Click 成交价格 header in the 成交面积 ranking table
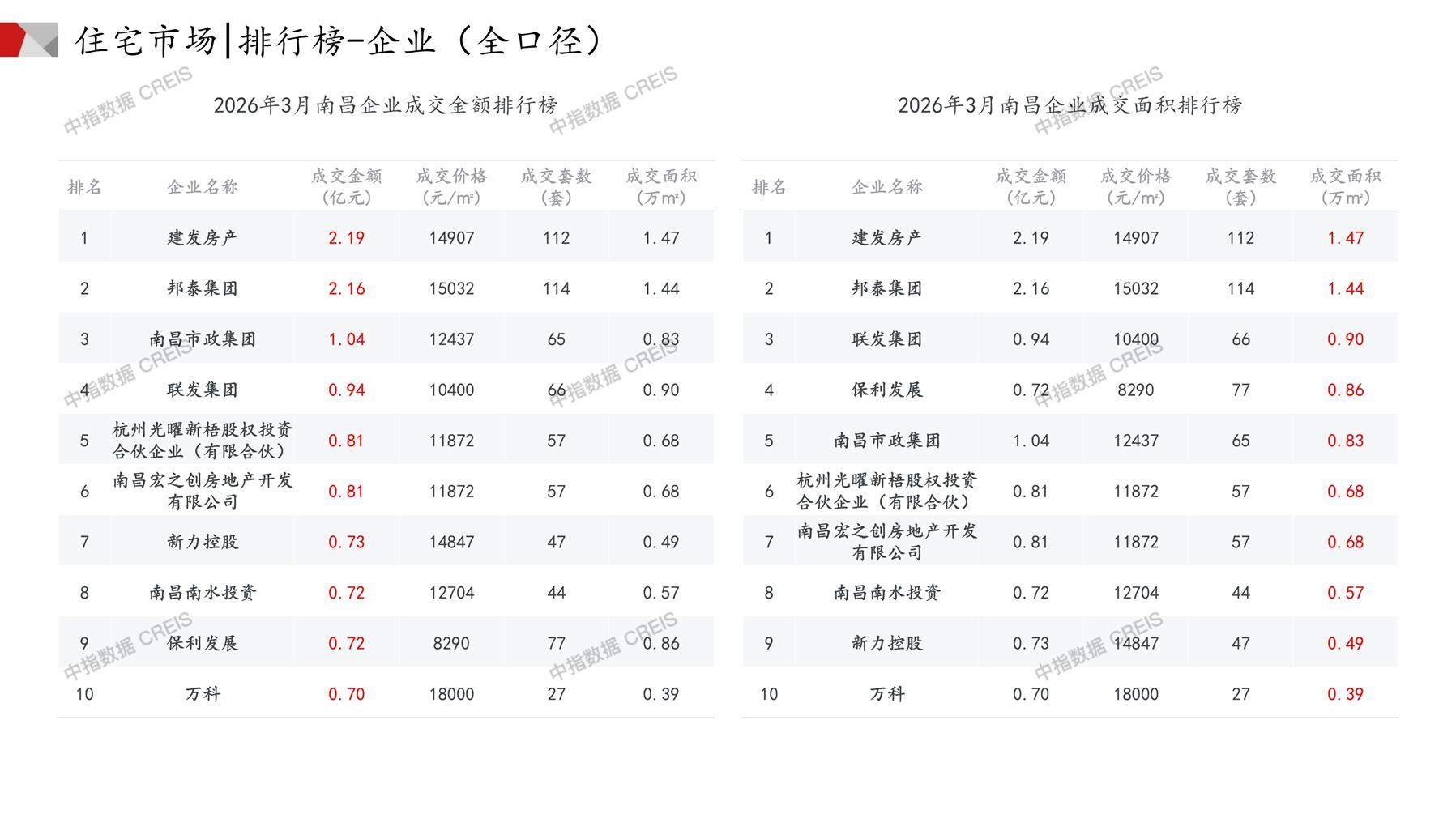Viewport: 1456px width, 818px height. pyautogui.click(x=1135, y=186)
